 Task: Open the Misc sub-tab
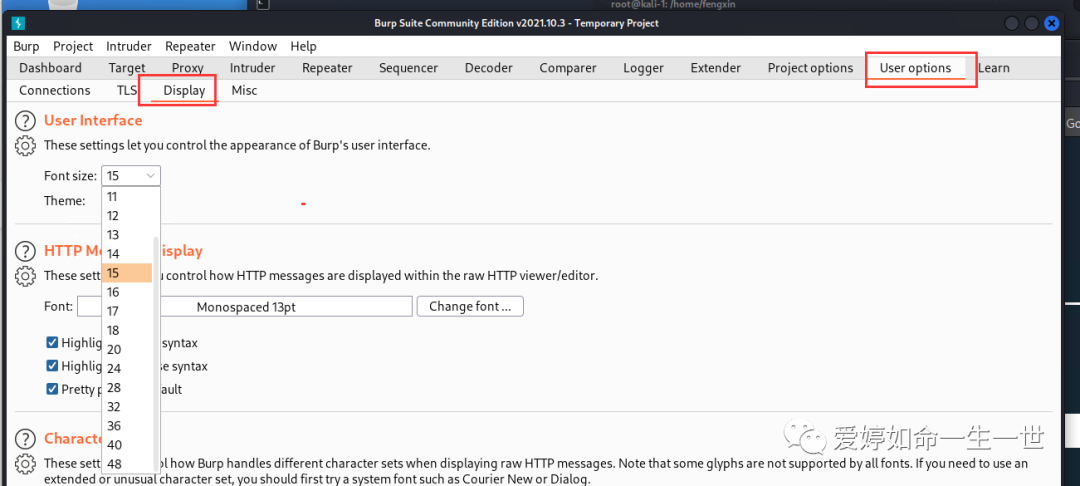245,90
